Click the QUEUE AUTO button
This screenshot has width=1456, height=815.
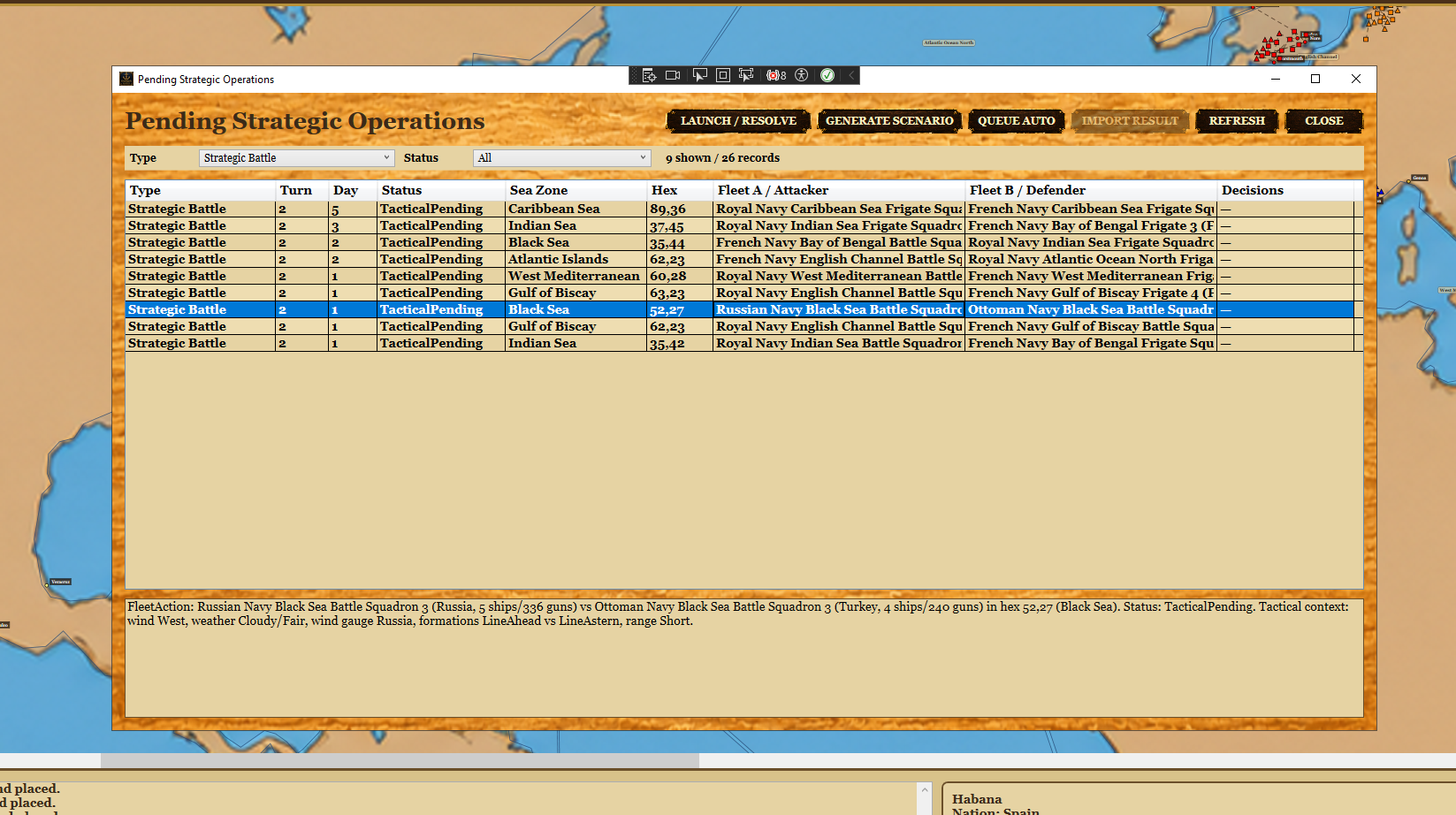[x=1017, y=121]
